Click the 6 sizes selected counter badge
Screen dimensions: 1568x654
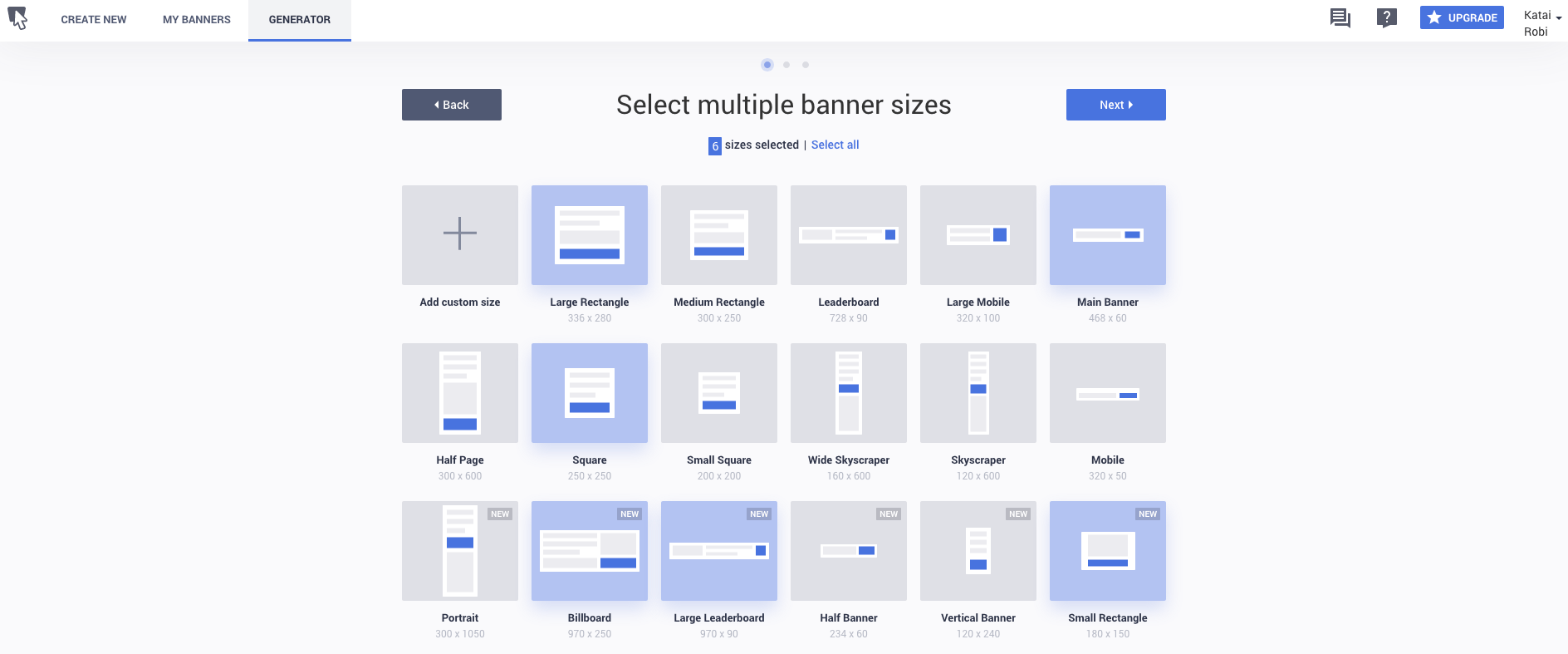[715, 146]
